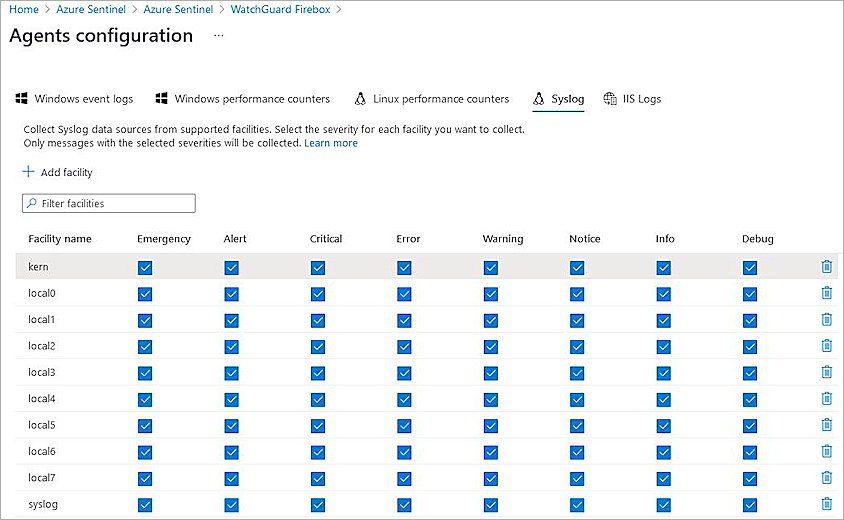Toggle Info checkbox for local6
The image size is (844, 520).
point(664,452)
